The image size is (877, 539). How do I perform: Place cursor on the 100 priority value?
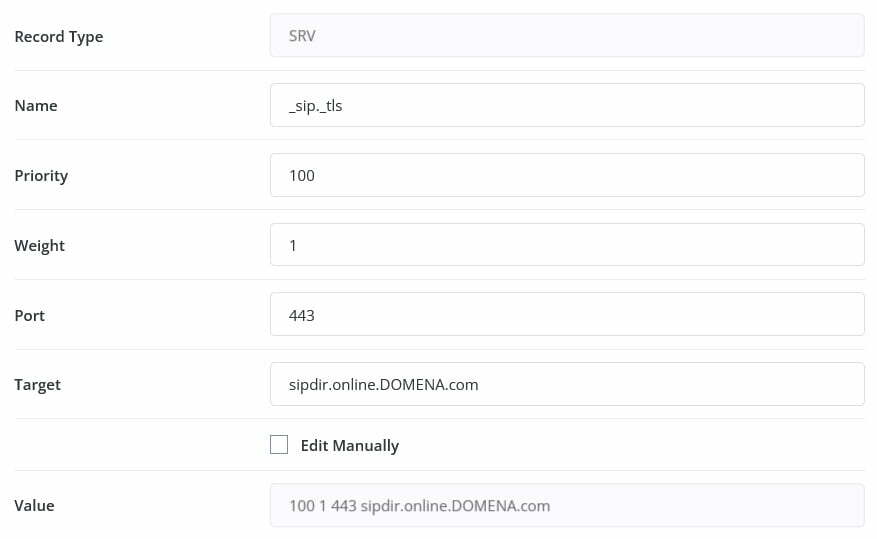(x=301, y=176)
